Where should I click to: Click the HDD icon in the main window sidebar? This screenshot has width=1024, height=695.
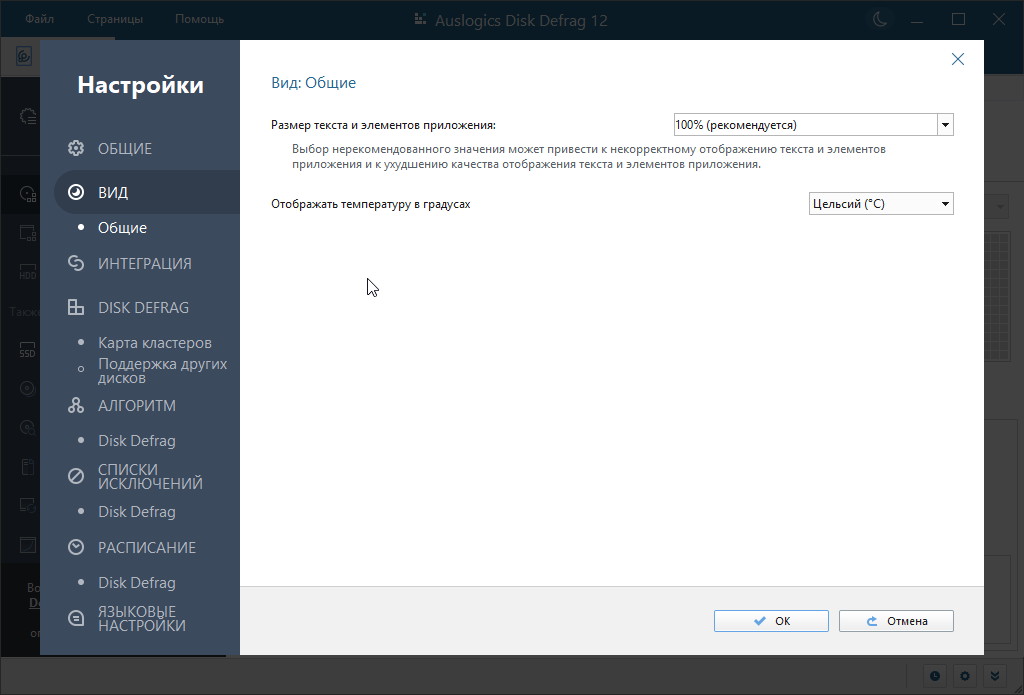(x=27, y=272)
